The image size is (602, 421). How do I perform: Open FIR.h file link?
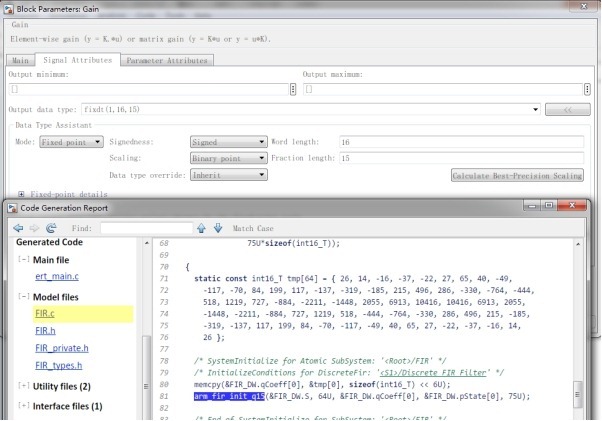pos(45,330)
